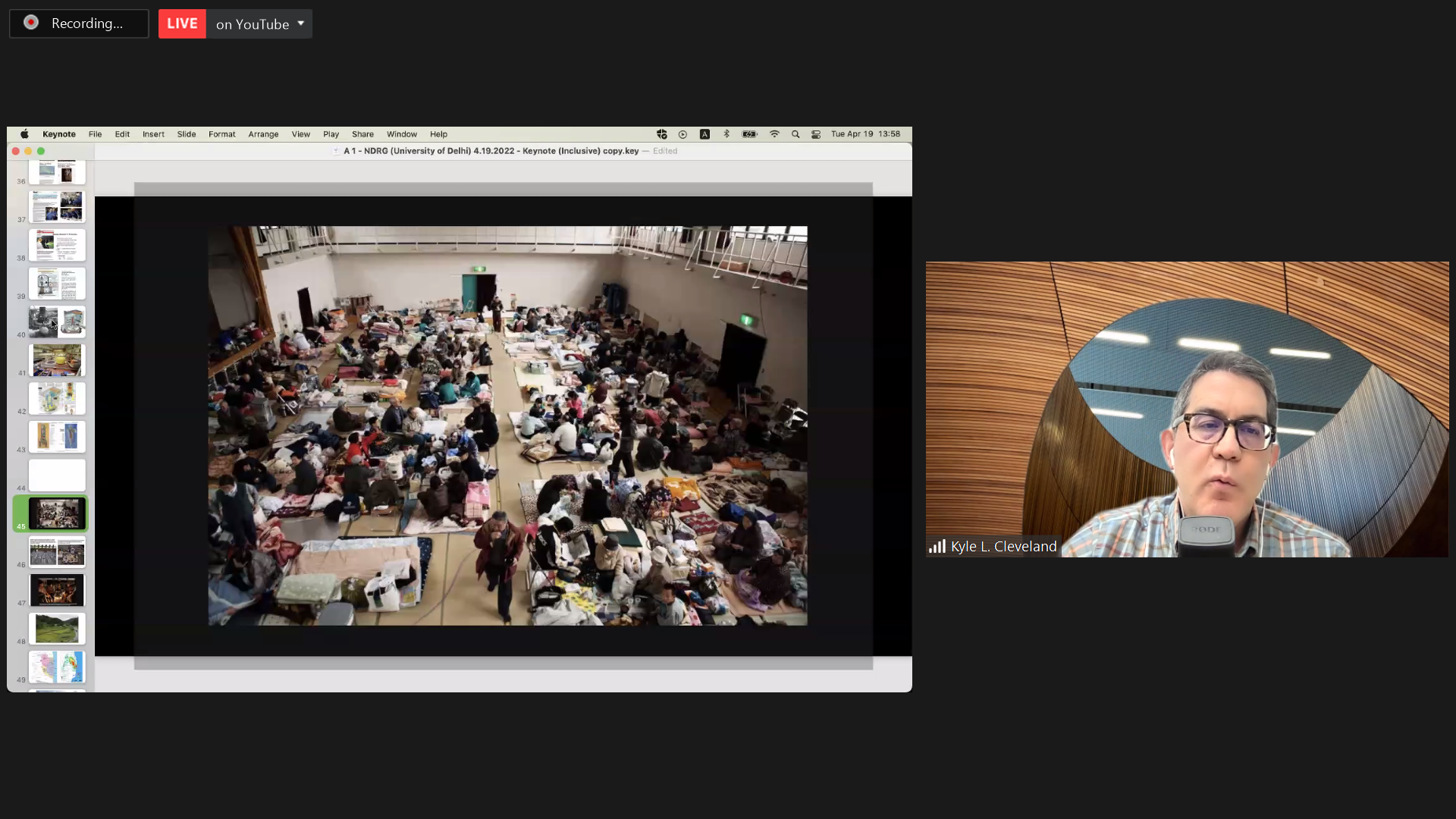Select slide 41 thumbnail in navigator
1456x819 pixels.
(x=57, y=360)
